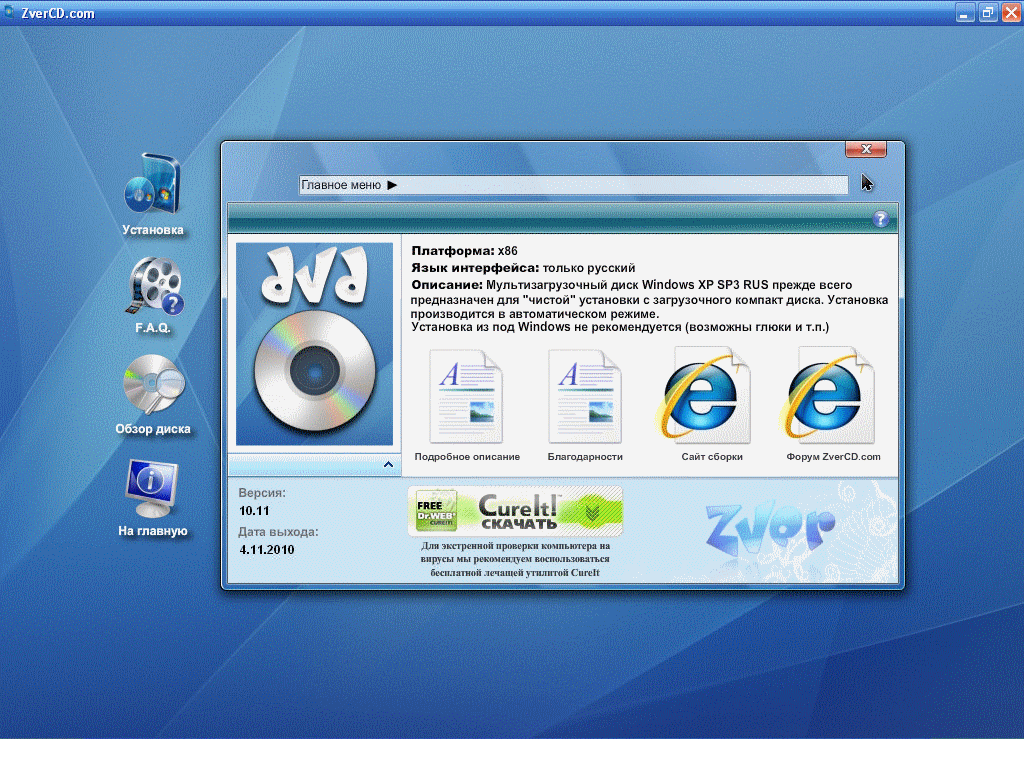Click the green download arrow on CureIt banner
Image resolution: width=1024 pixels, height=768 pixels.
tap(592, 513)
